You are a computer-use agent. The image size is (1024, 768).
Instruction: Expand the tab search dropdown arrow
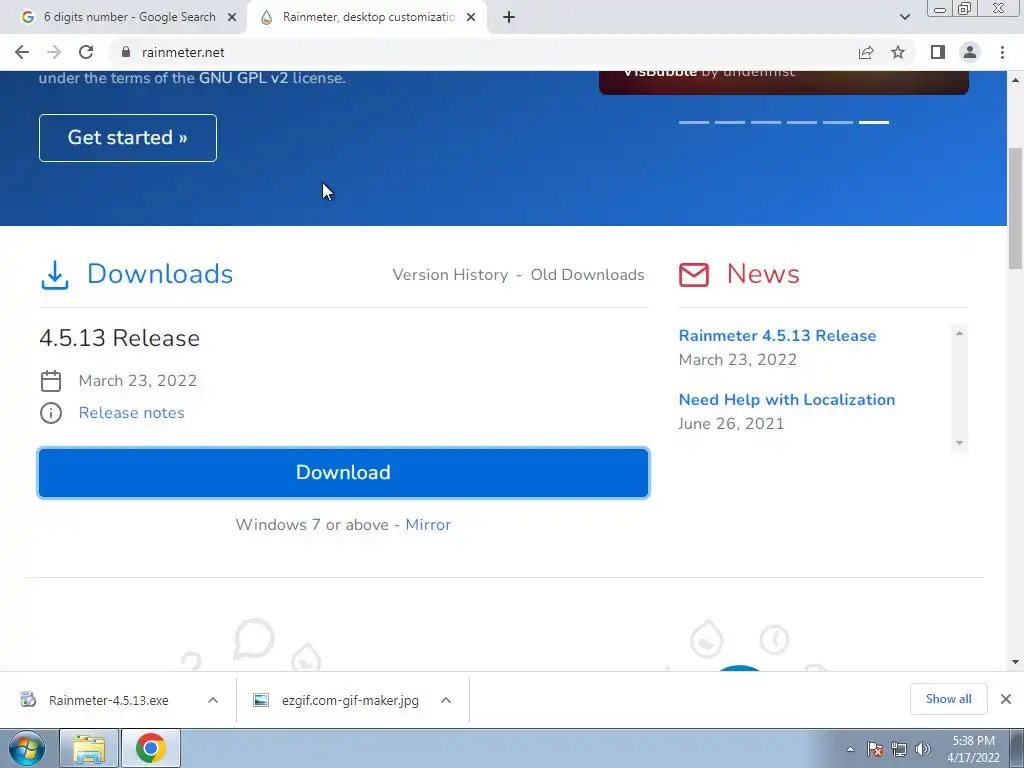904,18
